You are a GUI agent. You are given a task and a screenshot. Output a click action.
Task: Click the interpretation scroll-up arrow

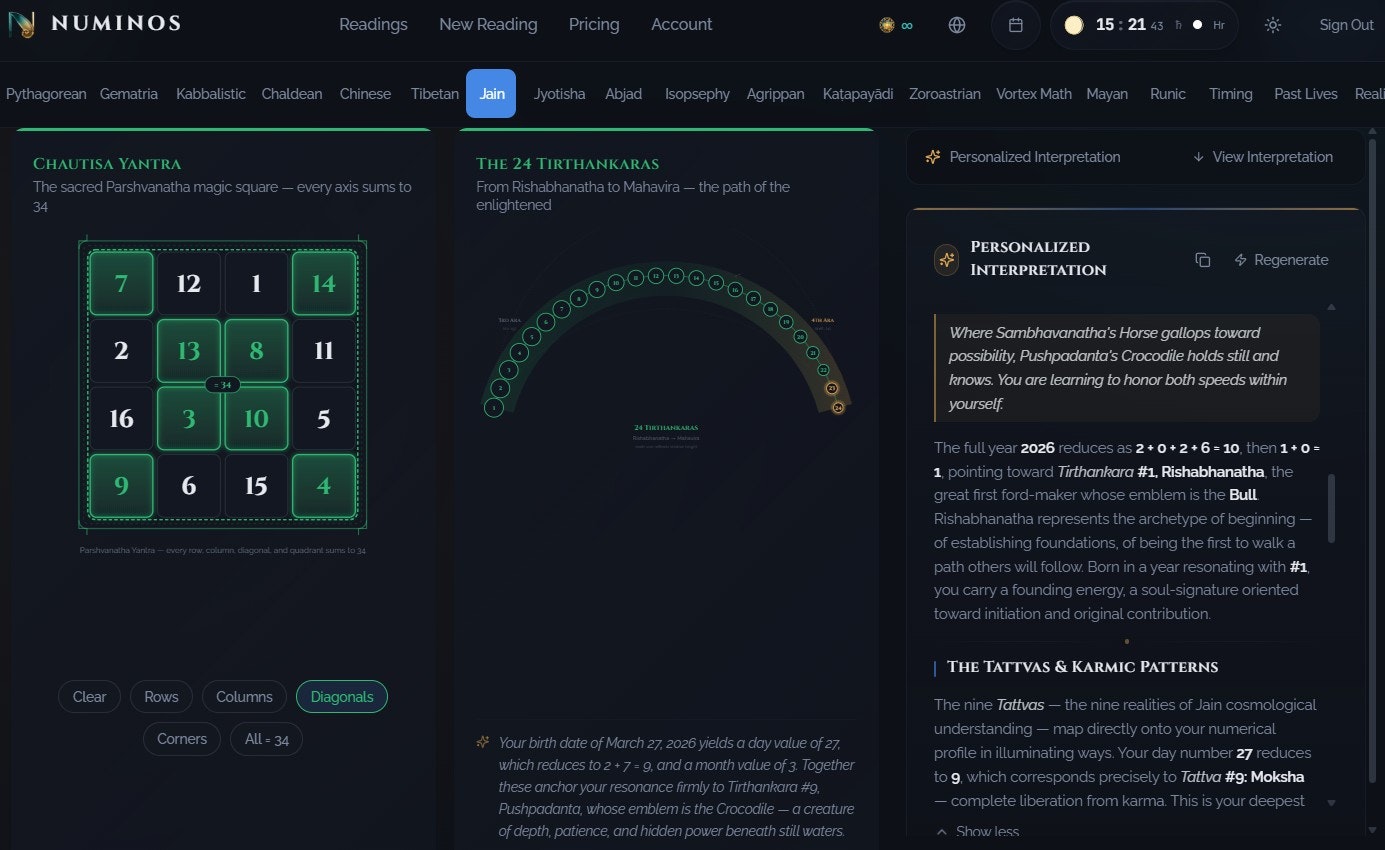point(1331,307)
